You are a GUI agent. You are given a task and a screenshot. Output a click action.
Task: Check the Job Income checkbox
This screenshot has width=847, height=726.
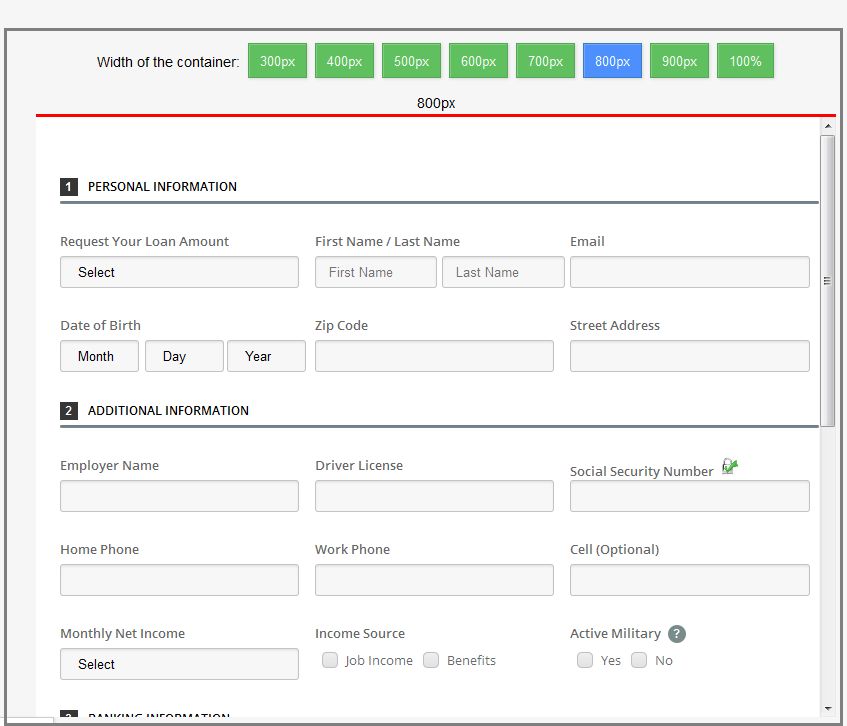coord(330,660)
